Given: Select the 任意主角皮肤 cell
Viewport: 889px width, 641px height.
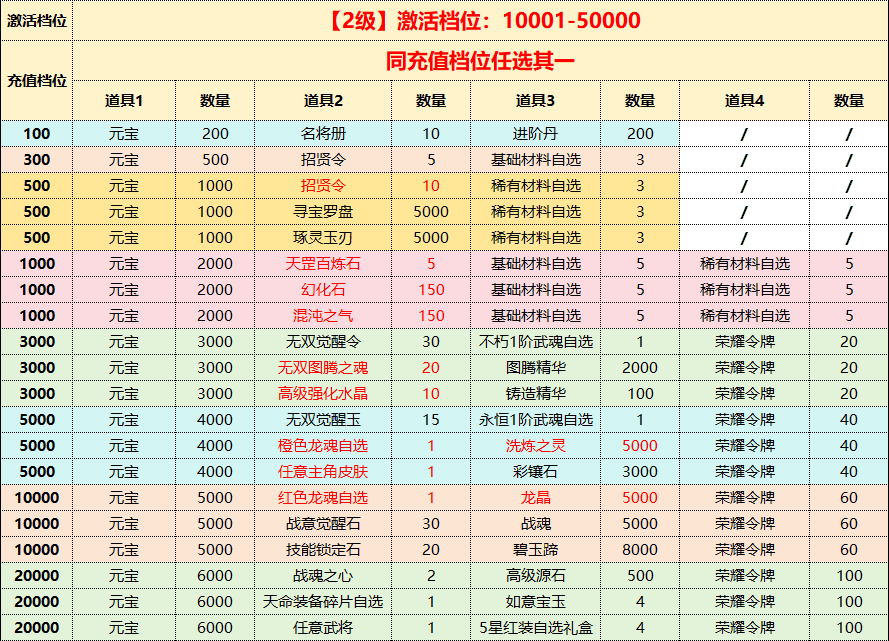Looking at the screenshot, I should 323,472.
